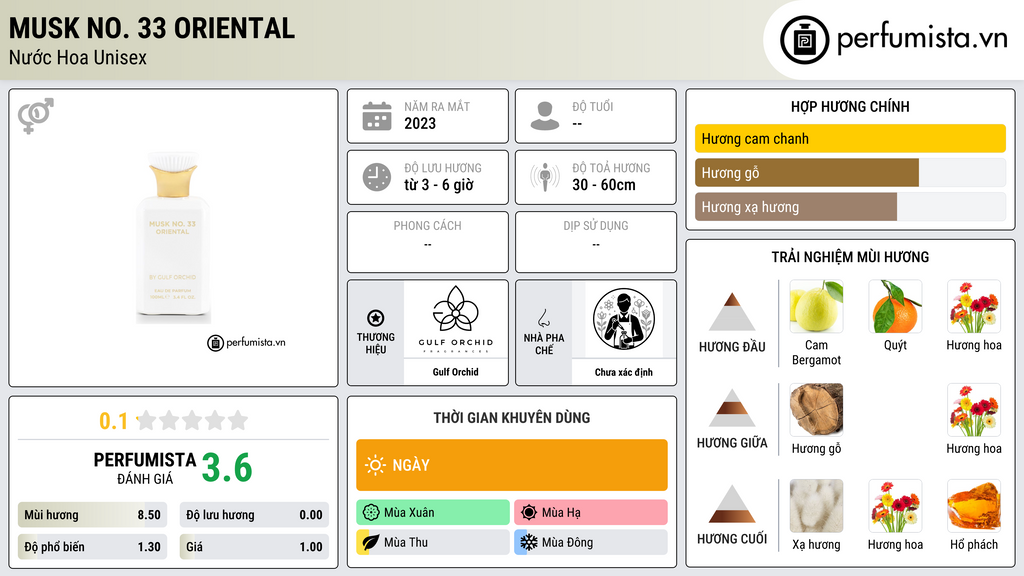Click the star badge icon above Thương hiệu
Viewport: 1024px width, 576px height.
[x=376, y=318]
